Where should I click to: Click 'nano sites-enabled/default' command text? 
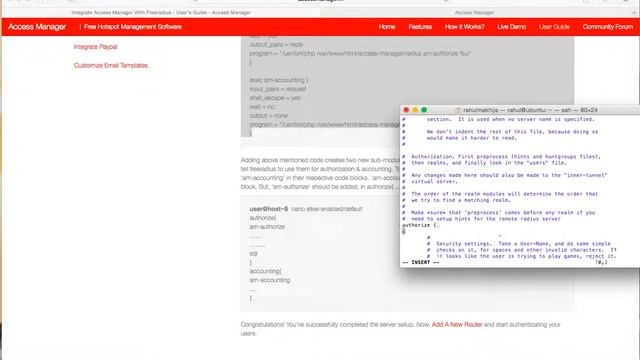327,209
